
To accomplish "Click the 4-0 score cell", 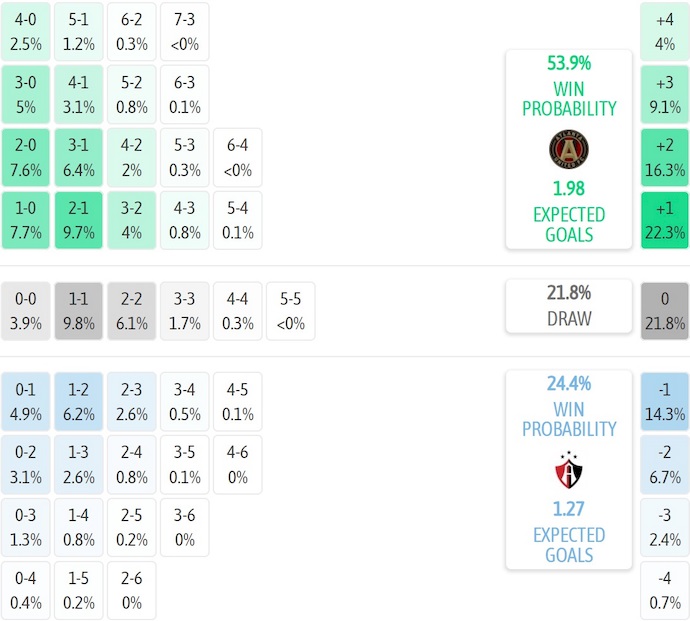I will click(25, 30).
